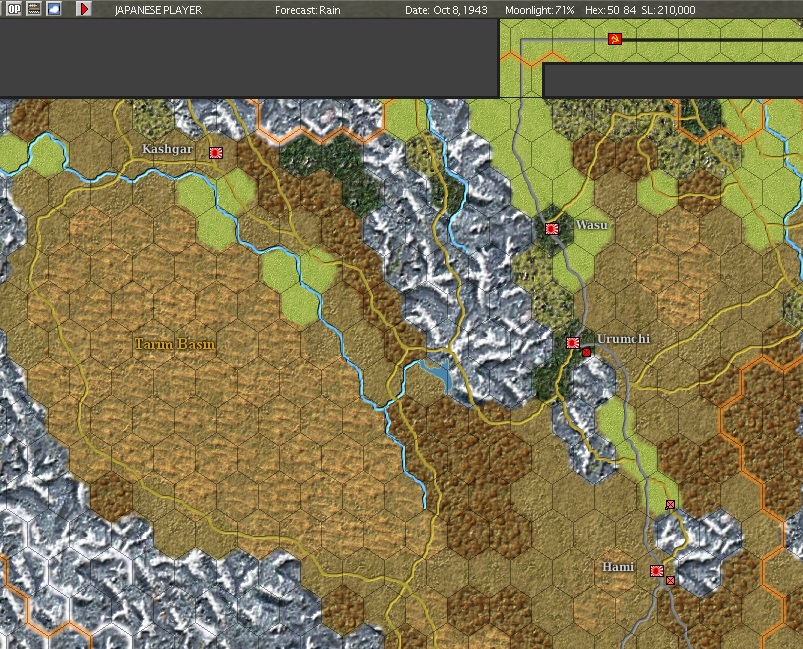This screenshot has height=649, width=803.
Task: Click the Date: Oct 8, 1943 text
Action: 446,10
